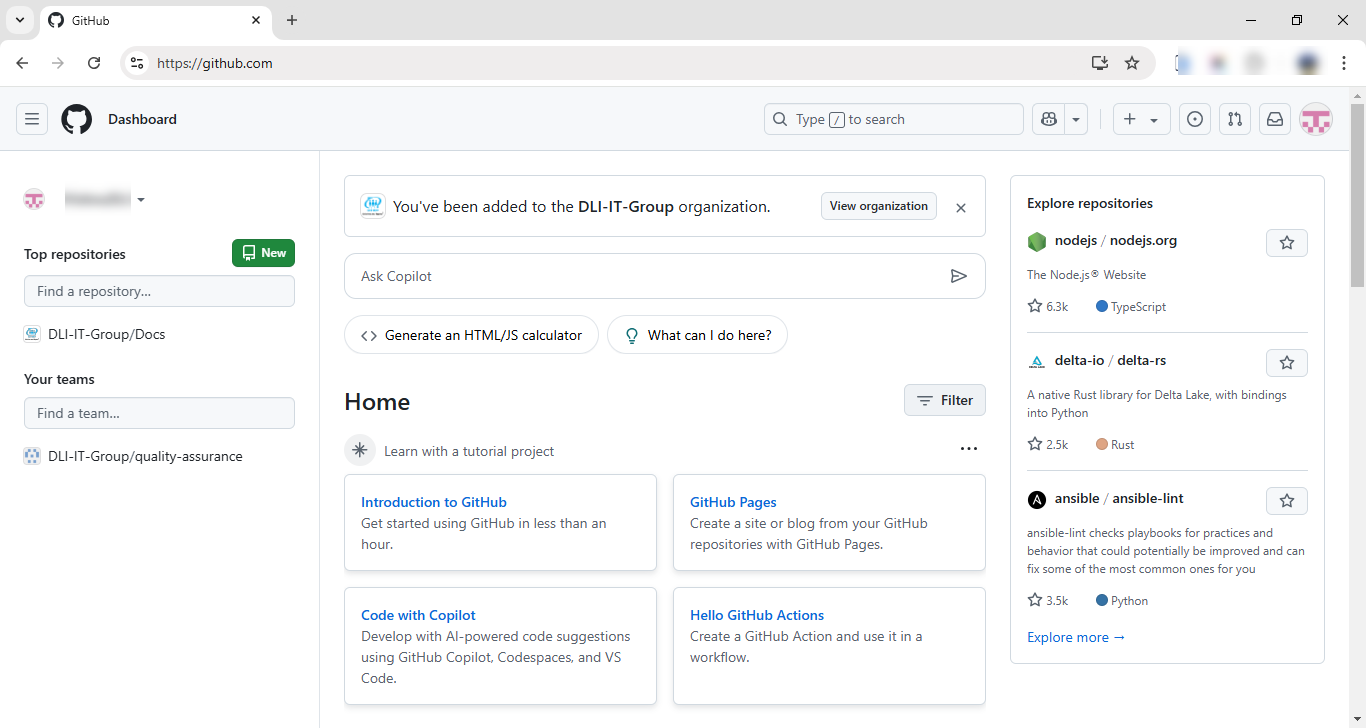The width and height of the screenshot is (1366, 728).
Task: Open the hamburger navigation menu
Action: pyautogui.click(x=32, y=119)
